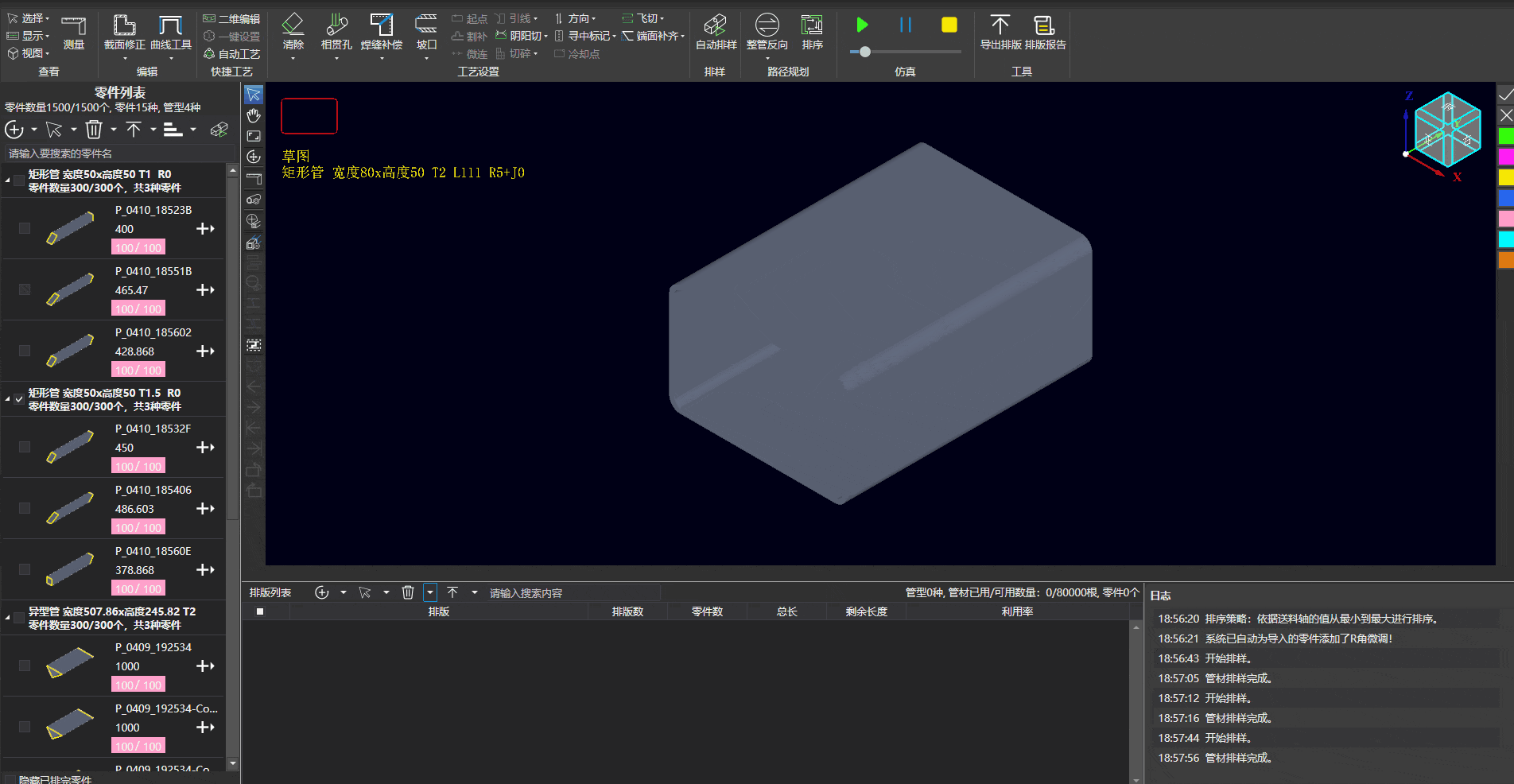Open the 飞切 fly-cut dropdown

click(x=643, y=18)
